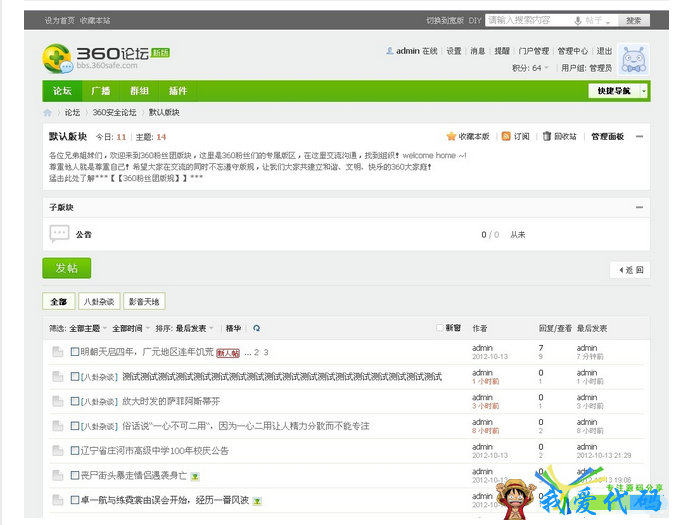Open the 广播 nav tab

point(101,91)
